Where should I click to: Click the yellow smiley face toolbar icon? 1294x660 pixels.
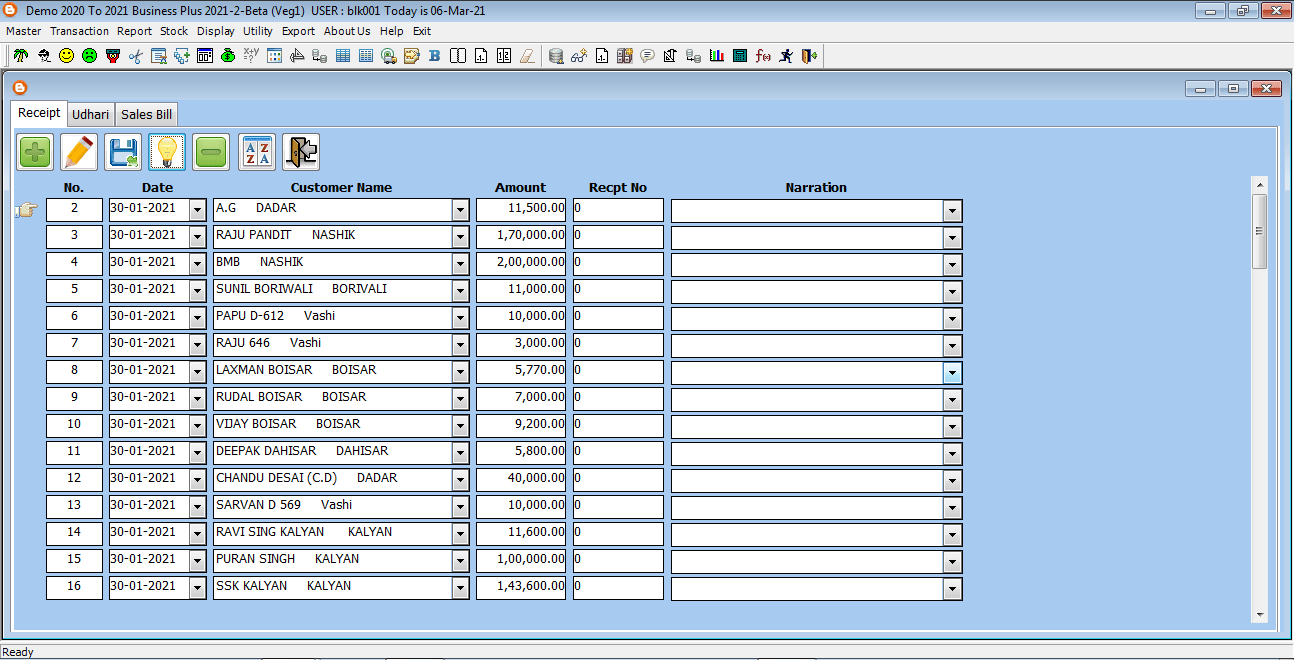click(66, 56)
